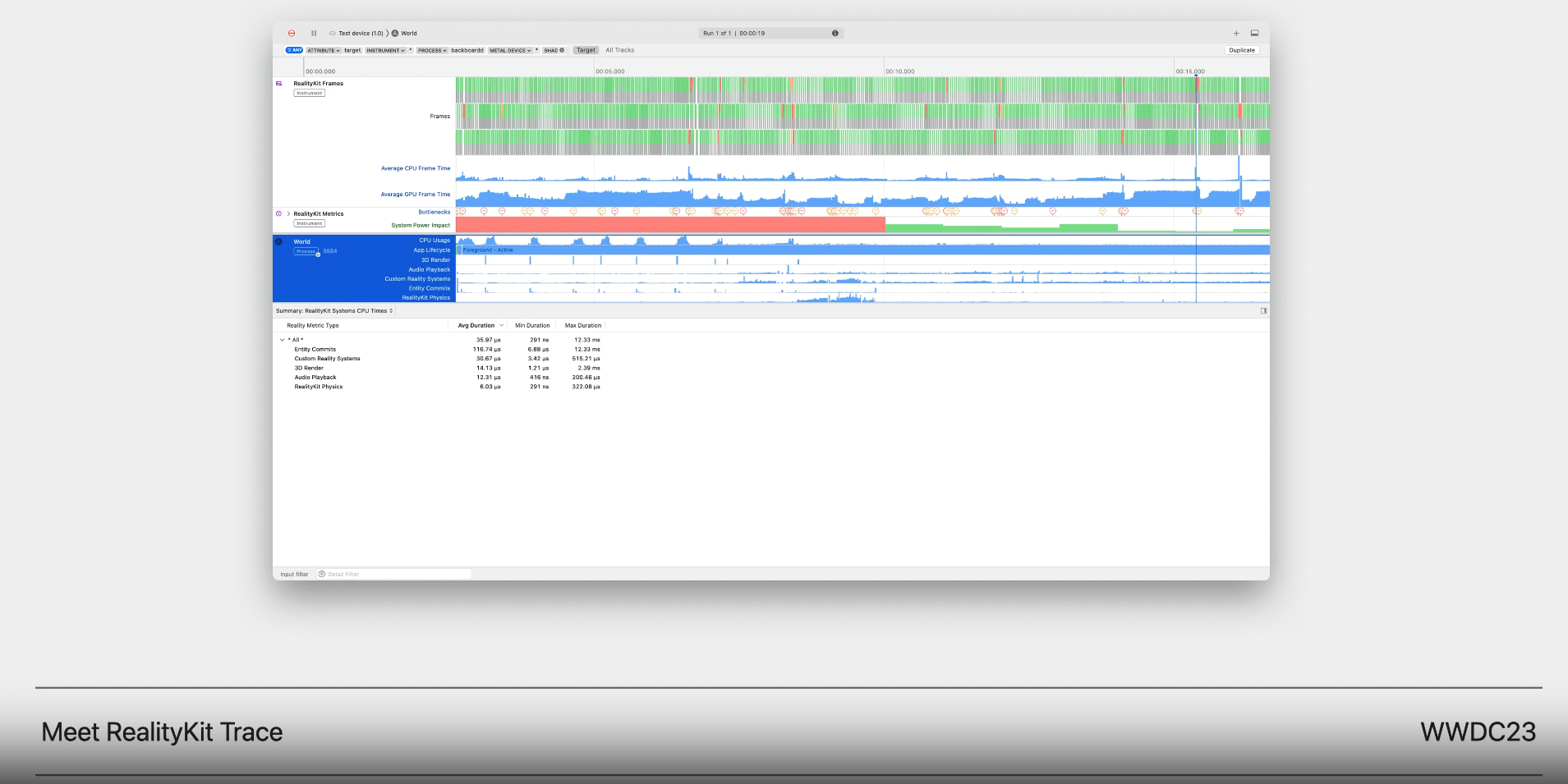Click the RealityKit Frames instrument icon

click(279, 83)
